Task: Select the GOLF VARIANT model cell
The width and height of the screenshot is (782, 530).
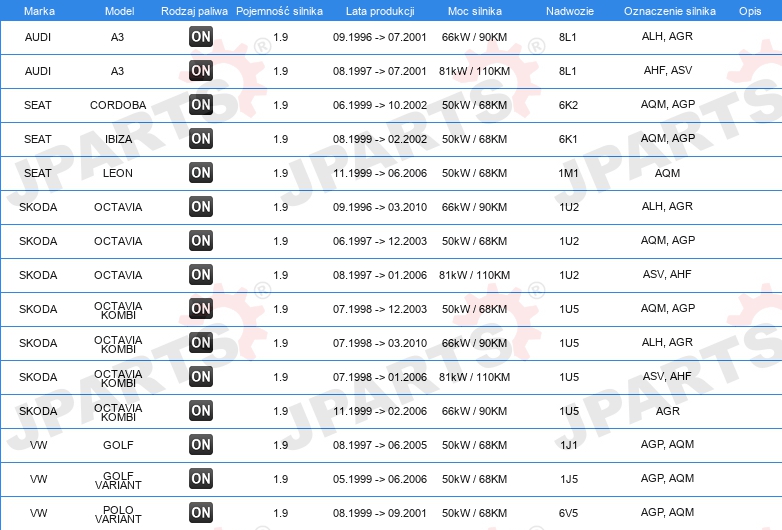Action: point(118,481)
